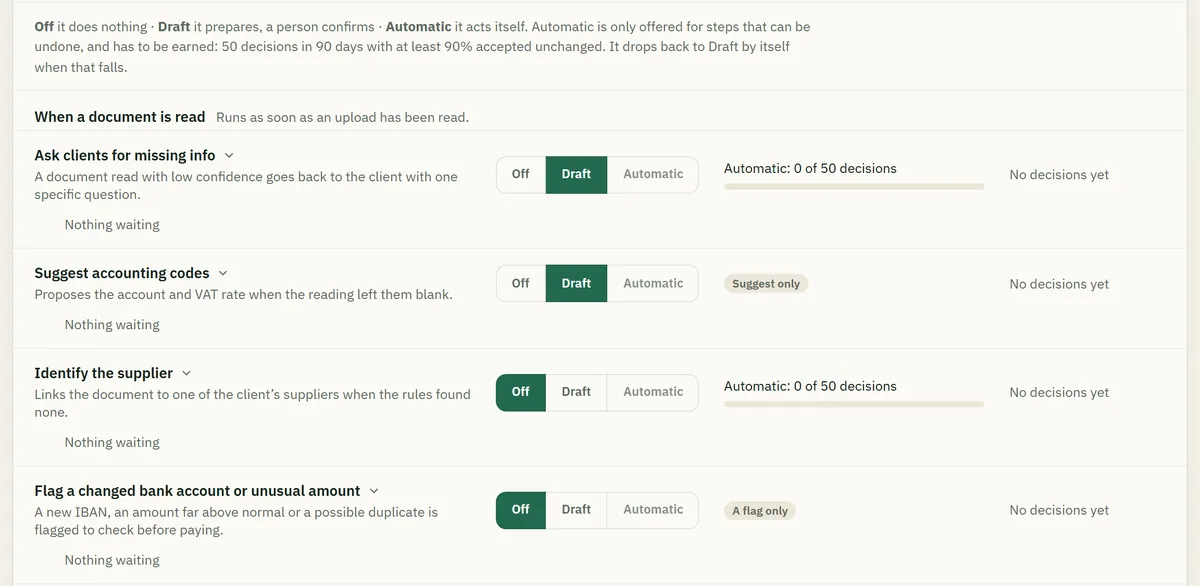Click Identify the supplier decisions progress bar
The image size is (1200, 586).
tap(854, 404)
